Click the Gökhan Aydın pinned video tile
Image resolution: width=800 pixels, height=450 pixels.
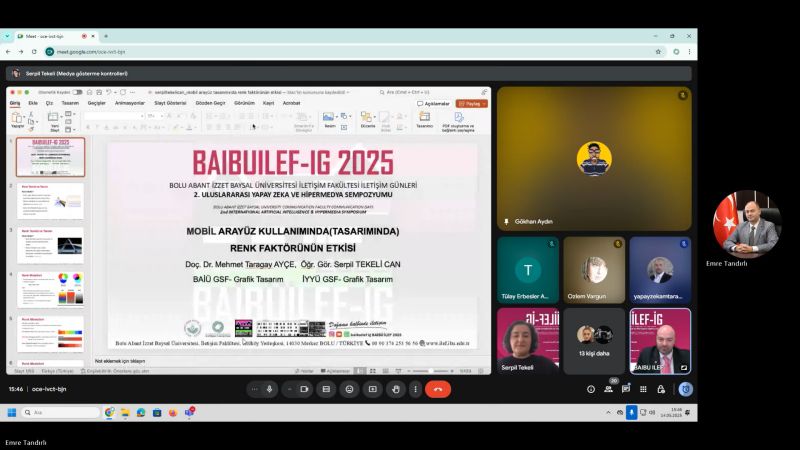[594, 159]
